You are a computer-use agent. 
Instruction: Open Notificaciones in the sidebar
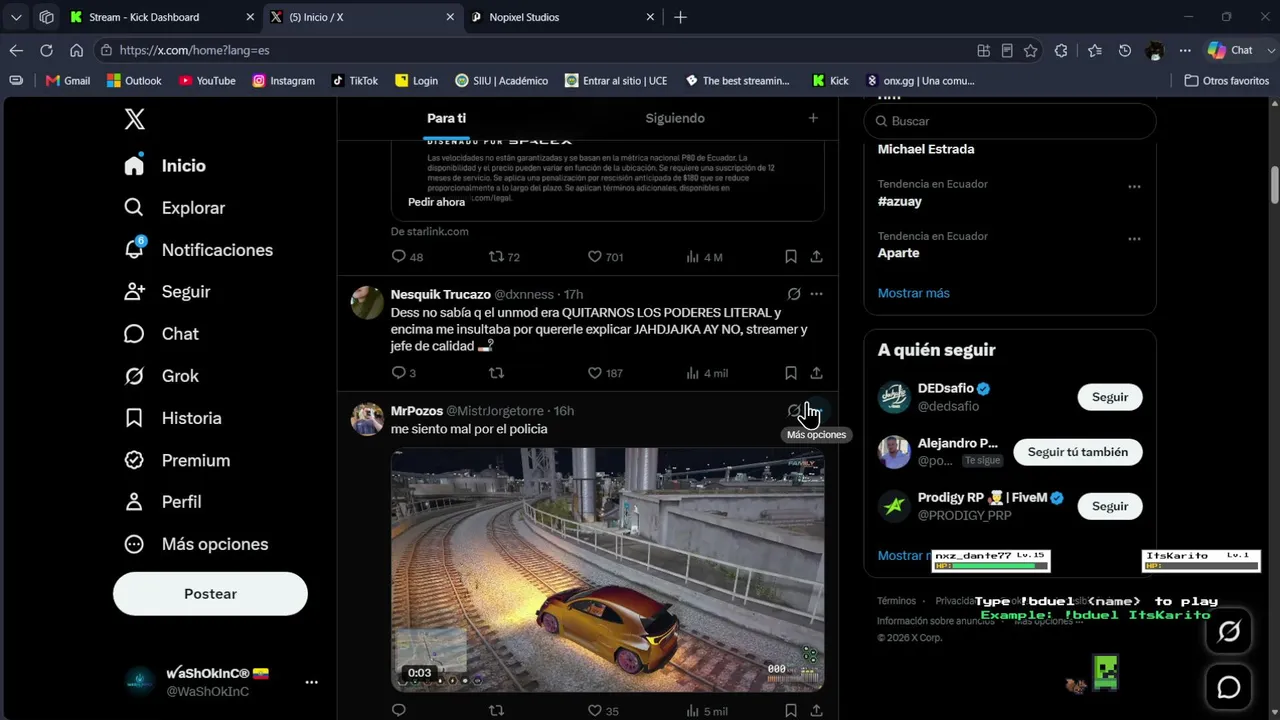point(198,250)
